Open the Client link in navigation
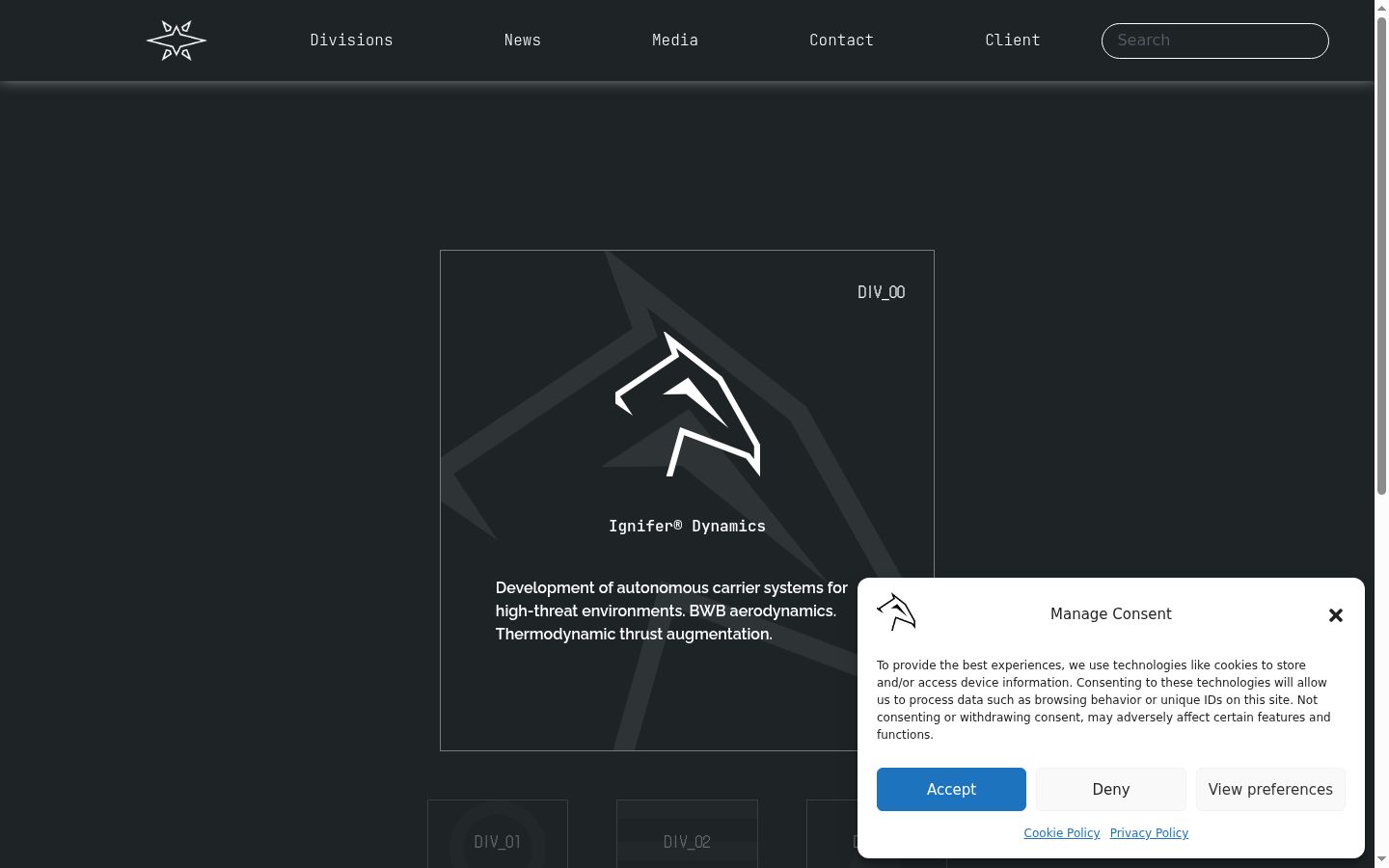 coord(1013,41)
